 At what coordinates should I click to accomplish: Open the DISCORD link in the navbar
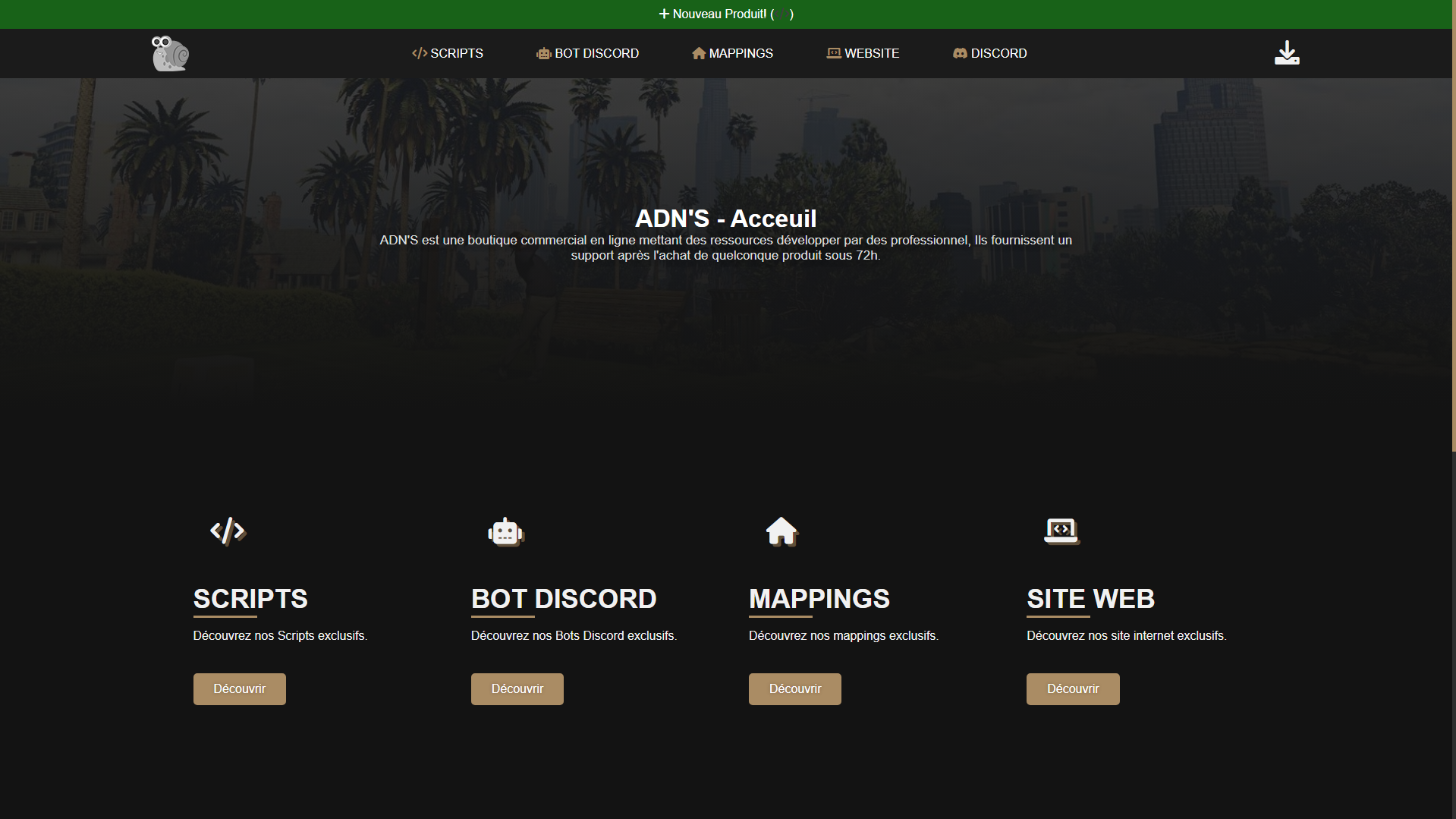tap(989, 53)
